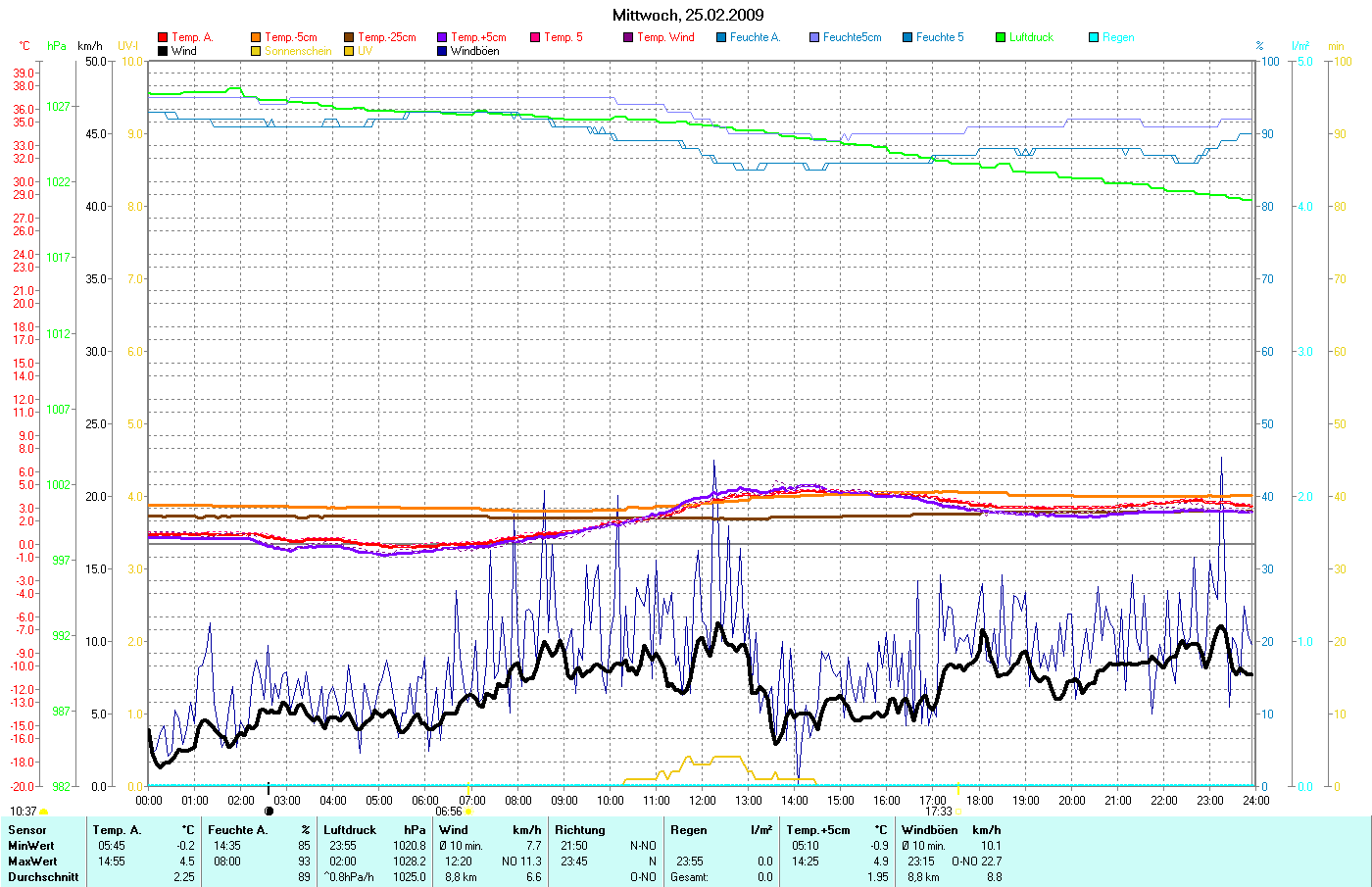Click the Windböen column header in the table
The height and width of the screenshot is (887, 1372).
[930, 830]
